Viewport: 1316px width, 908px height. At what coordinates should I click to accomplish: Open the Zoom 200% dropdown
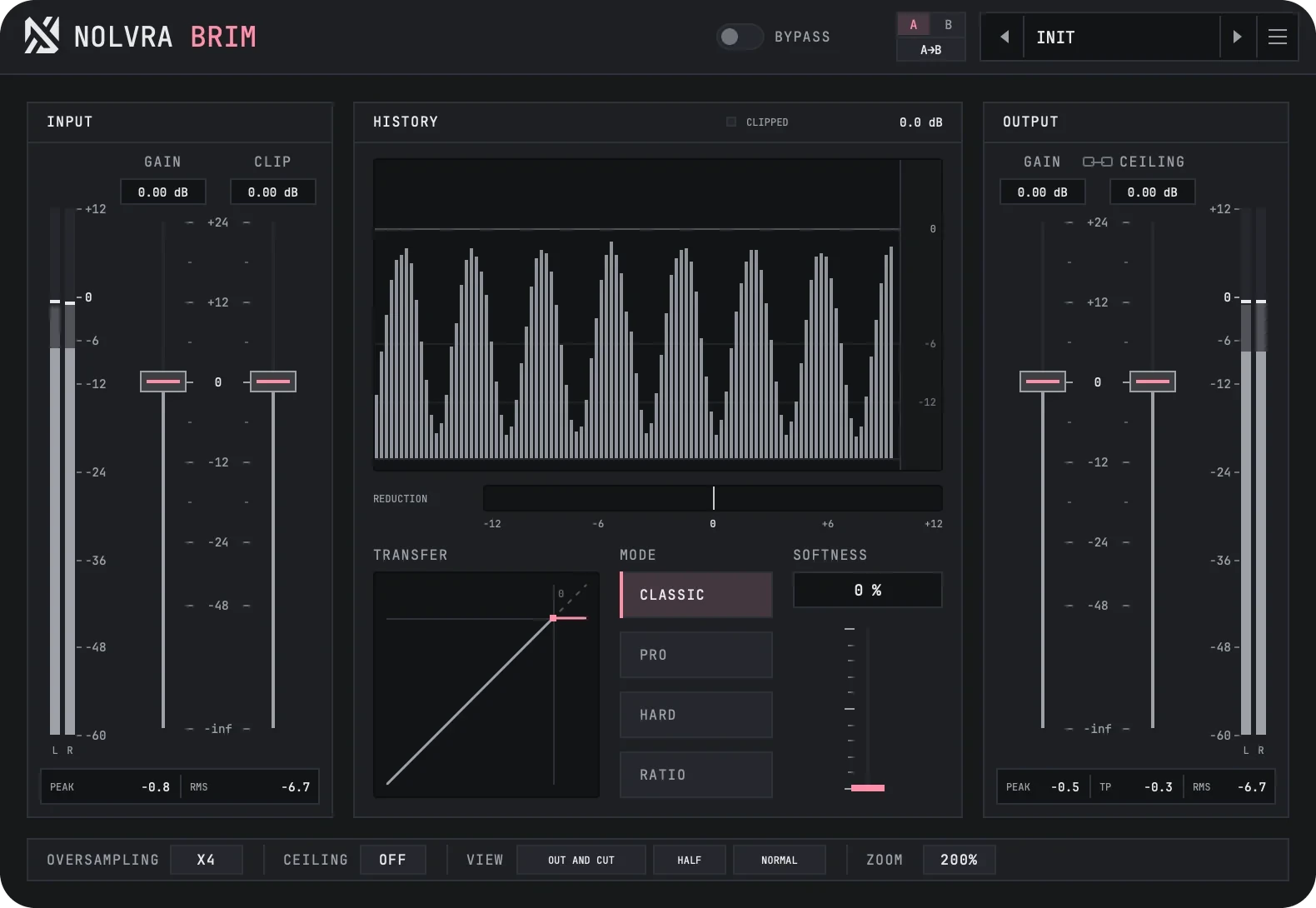tap(960, 860)
